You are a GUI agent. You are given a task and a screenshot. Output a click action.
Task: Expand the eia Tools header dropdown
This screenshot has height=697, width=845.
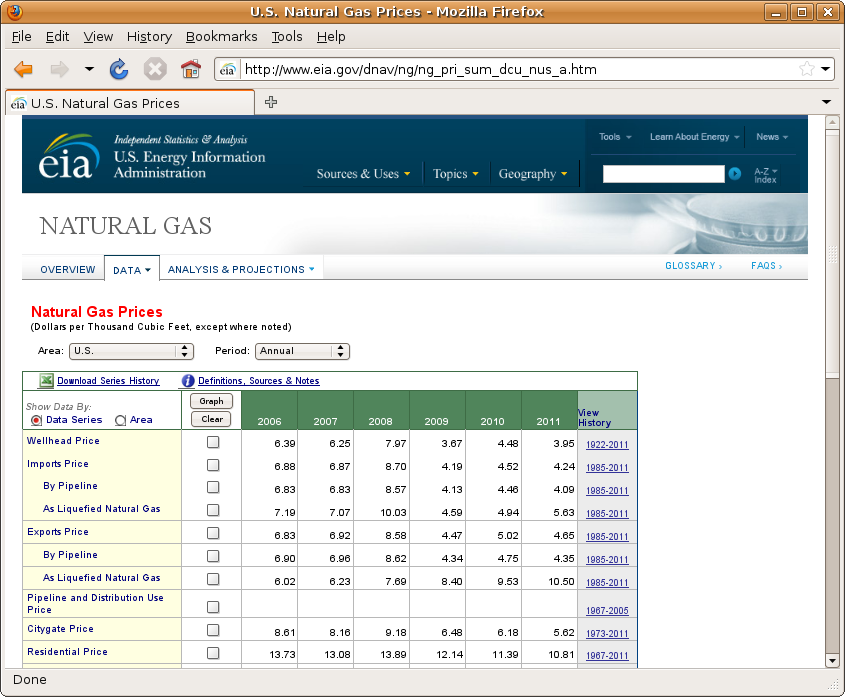[x=615, y=137]
